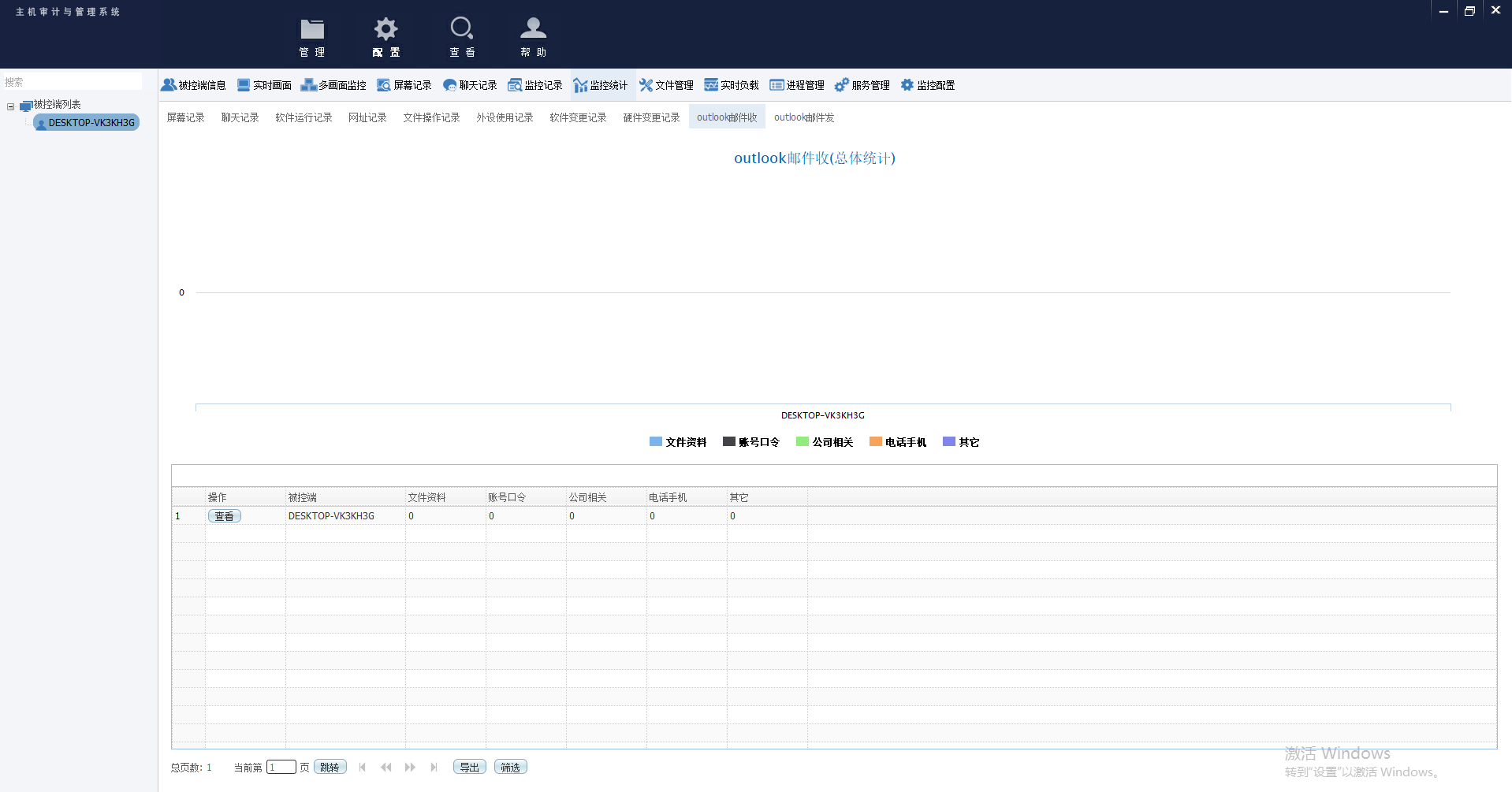The image size is (1512, 792).
Task: Click the 导出 button
Action: [470, 768]
